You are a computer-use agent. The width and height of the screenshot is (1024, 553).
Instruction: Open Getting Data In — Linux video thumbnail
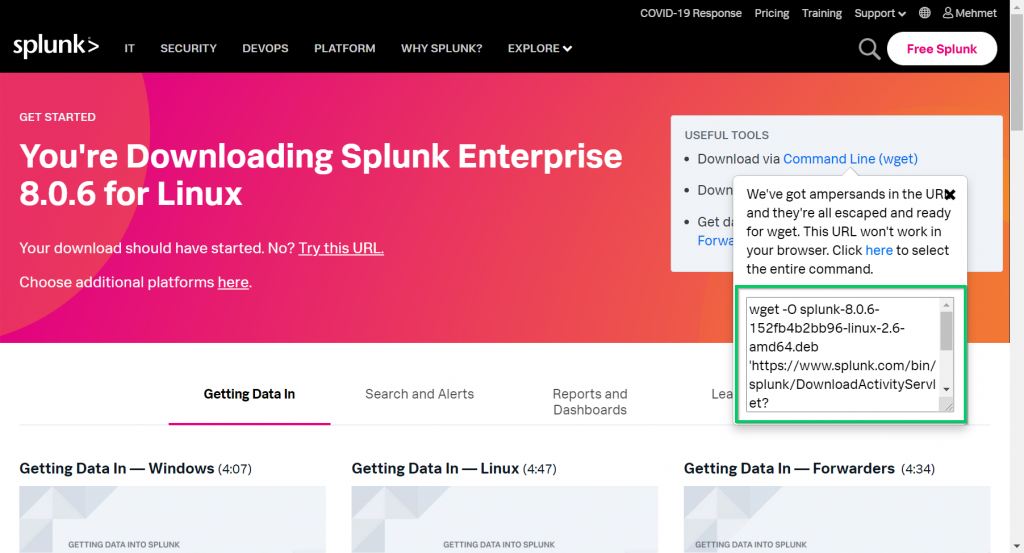point(504,519)
